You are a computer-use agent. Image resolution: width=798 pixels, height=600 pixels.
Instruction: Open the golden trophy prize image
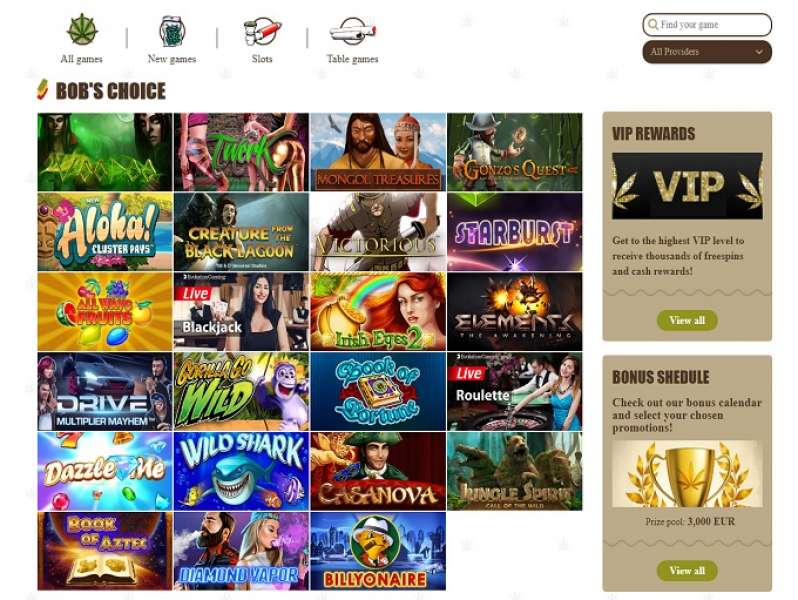click(687, 474)
